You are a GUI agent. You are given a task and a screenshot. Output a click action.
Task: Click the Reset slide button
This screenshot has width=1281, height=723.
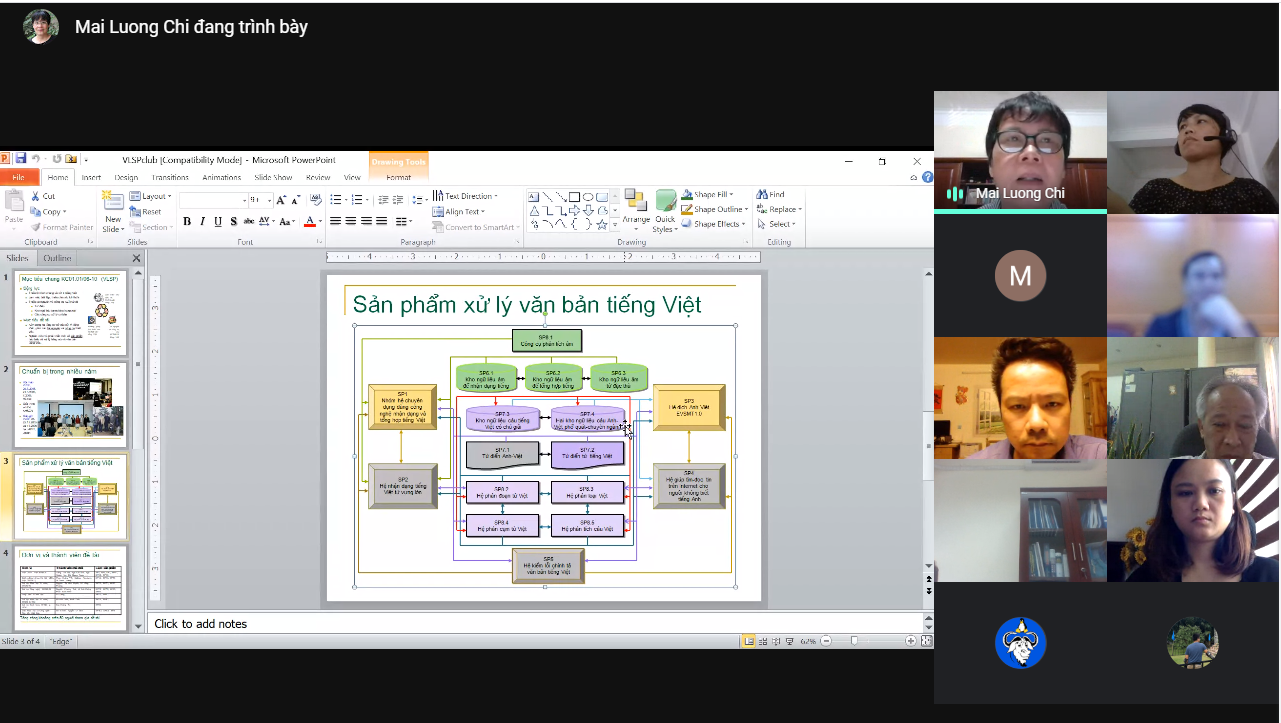(x=147, y=212)
